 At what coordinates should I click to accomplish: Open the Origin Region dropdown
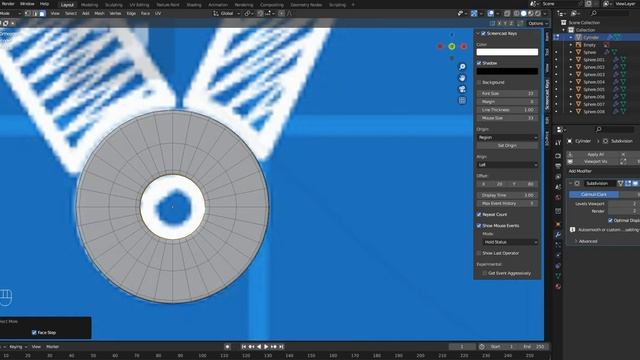(507, 138)
